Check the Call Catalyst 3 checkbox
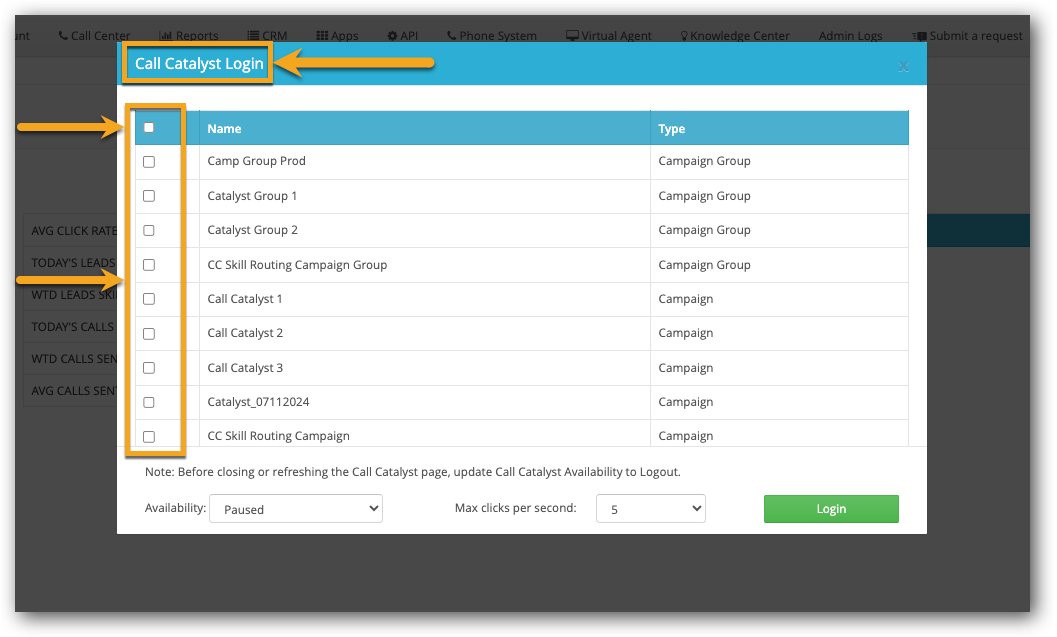This screenshot has width=1057, height=637. [x=149, y=368]
